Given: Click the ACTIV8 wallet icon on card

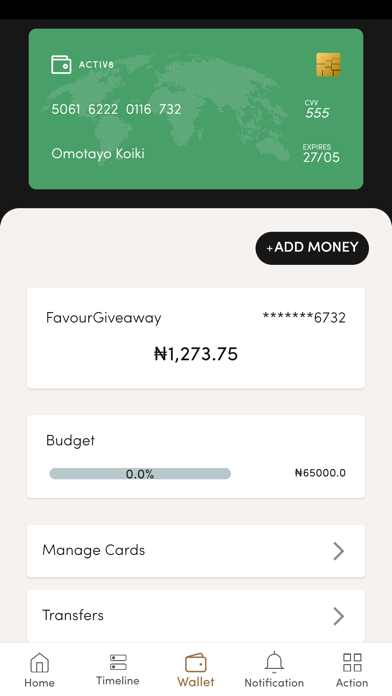Looking at the screenshot, I should click(61, 64).
